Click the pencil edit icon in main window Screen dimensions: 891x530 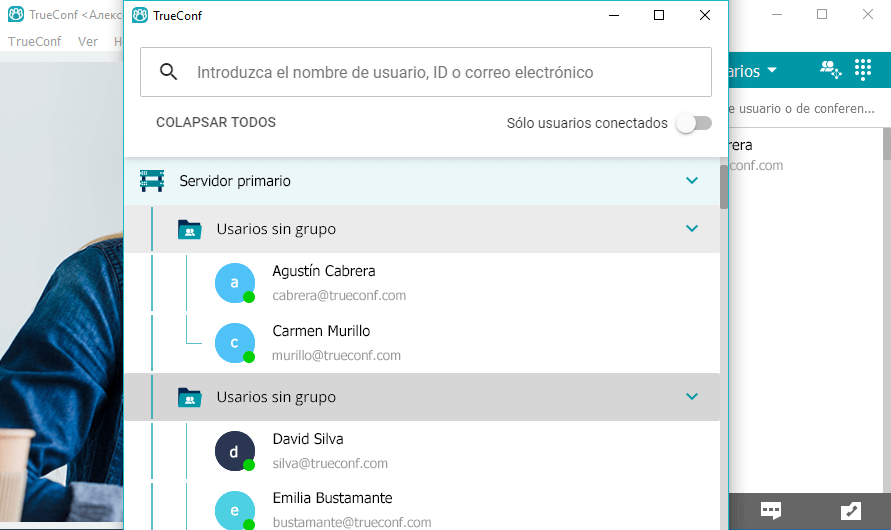pos(851,511)
